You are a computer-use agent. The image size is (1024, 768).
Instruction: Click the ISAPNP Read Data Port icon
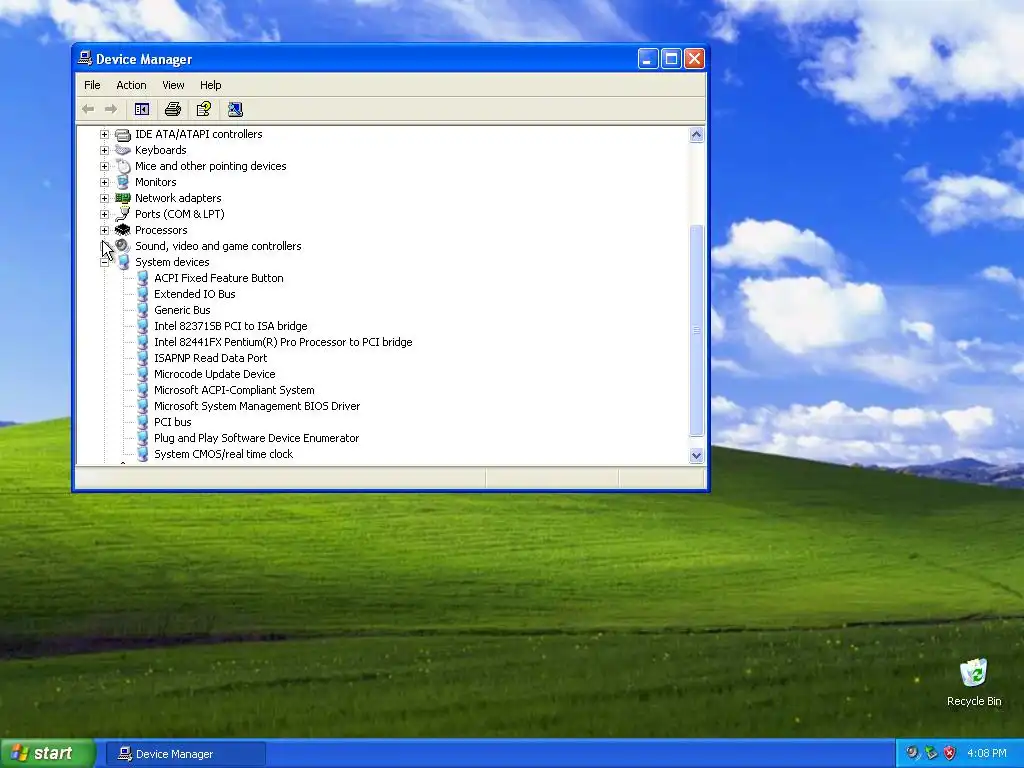coord(142,359)
